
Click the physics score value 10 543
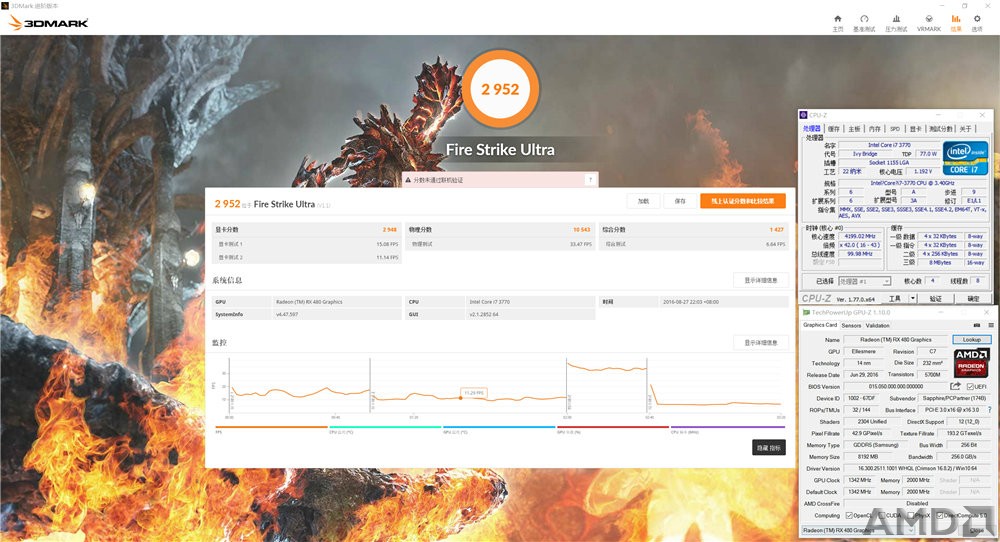(582, 230)
